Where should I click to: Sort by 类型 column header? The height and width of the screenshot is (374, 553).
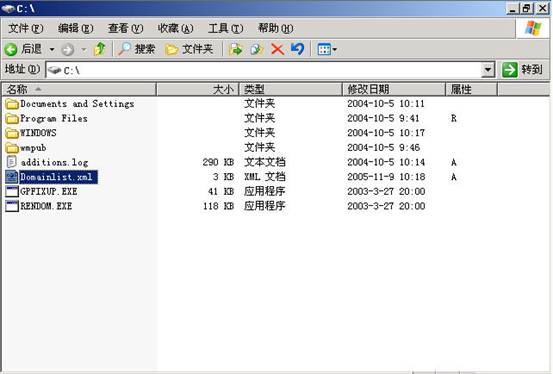coord(291,89)
